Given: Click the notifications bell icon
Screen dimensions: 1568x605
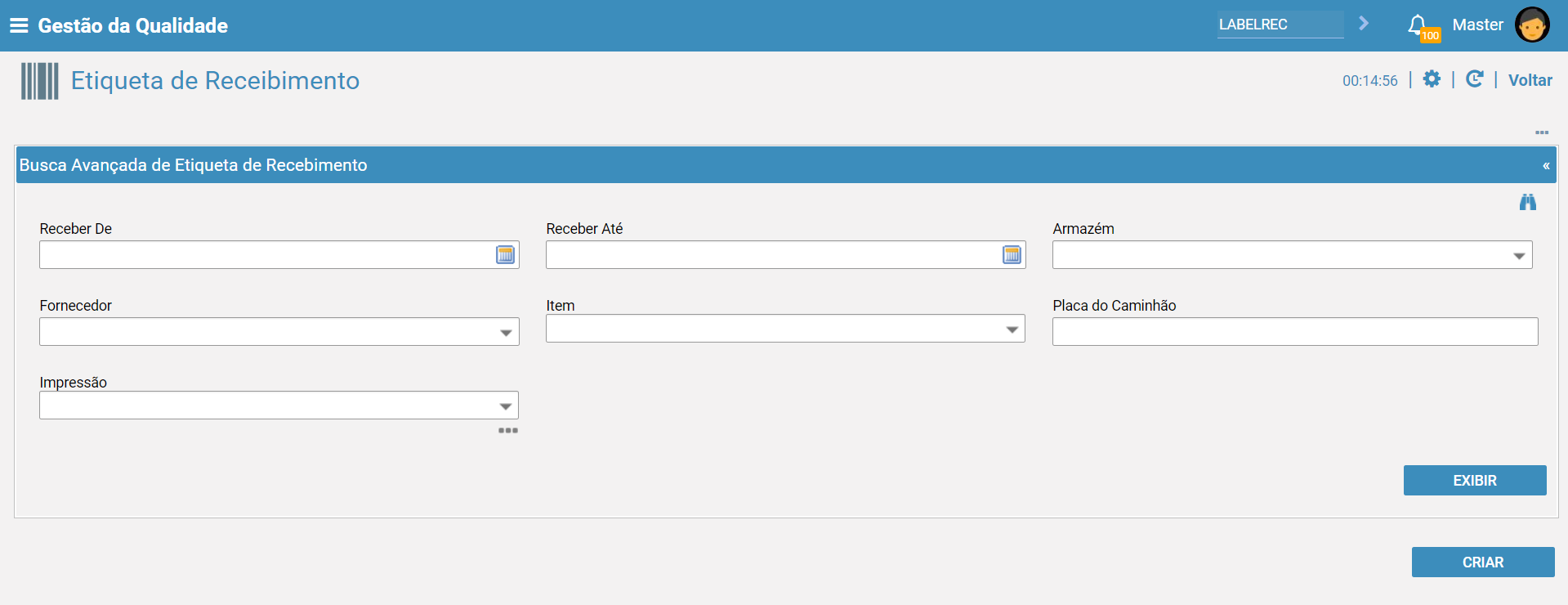Looking at the screenshot, I should tap(1418, 25).
